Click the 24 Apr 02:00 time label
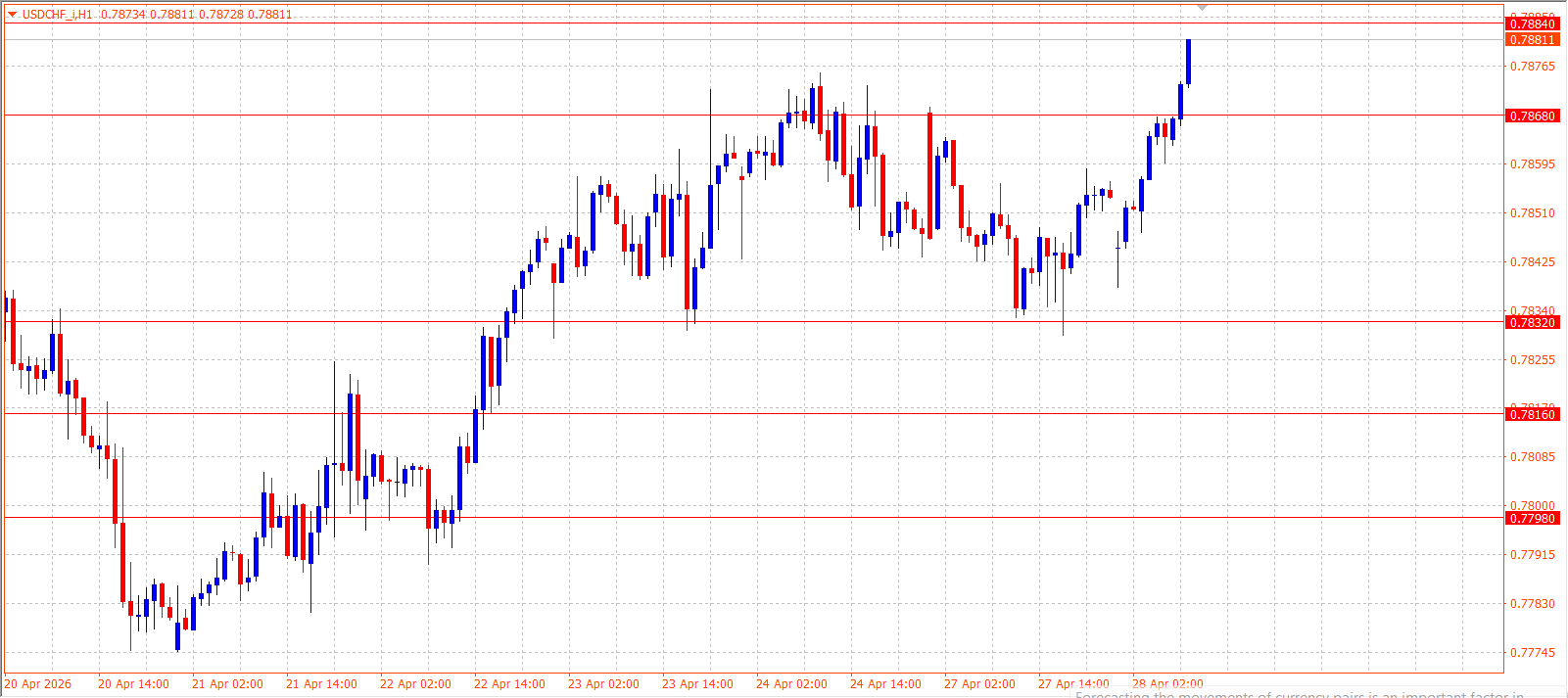The height and width of the screenshot is (698, 1568). (791, 684)
